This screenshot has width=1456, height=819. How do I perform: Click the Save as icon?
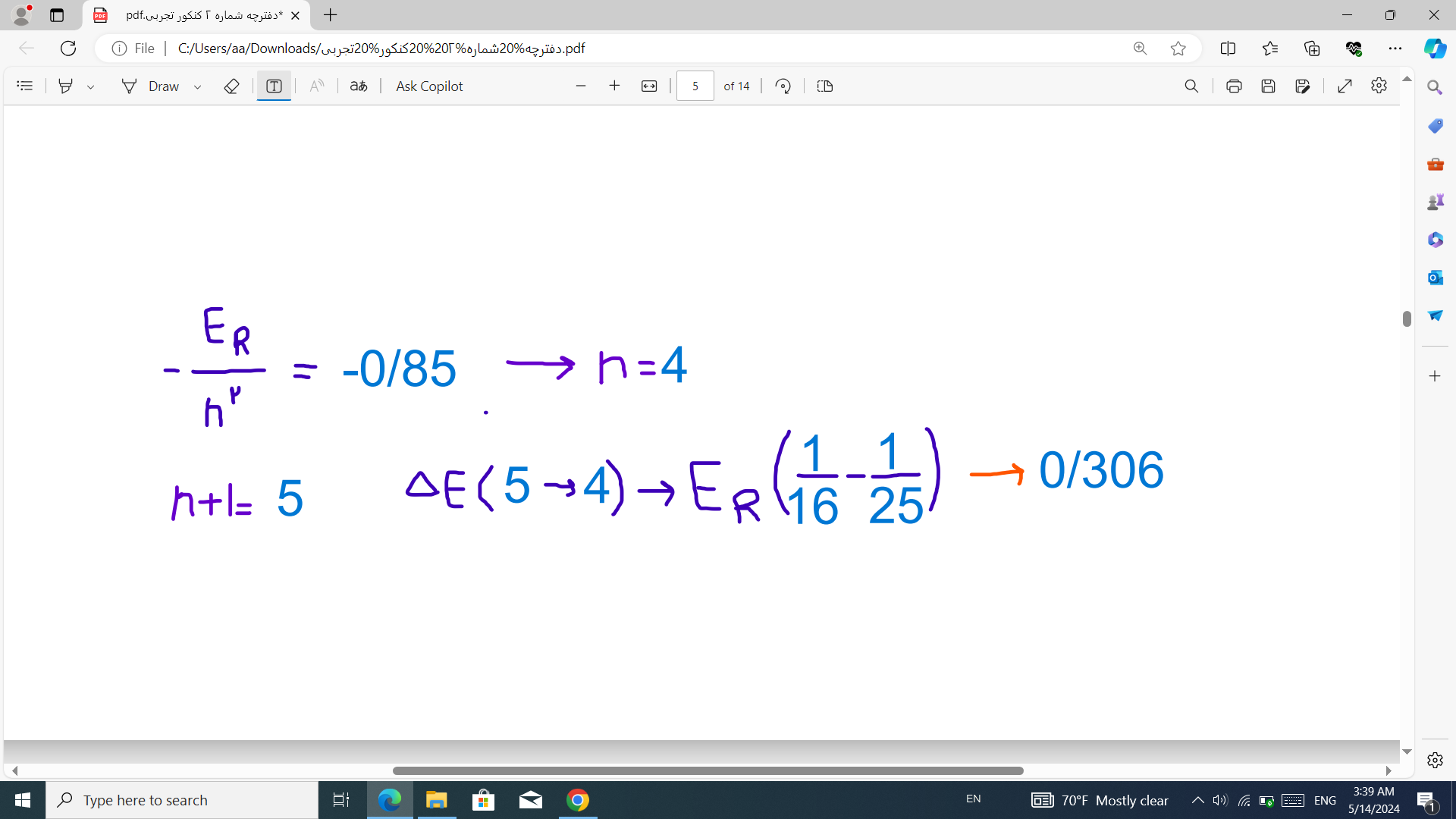pos(1303,86)
